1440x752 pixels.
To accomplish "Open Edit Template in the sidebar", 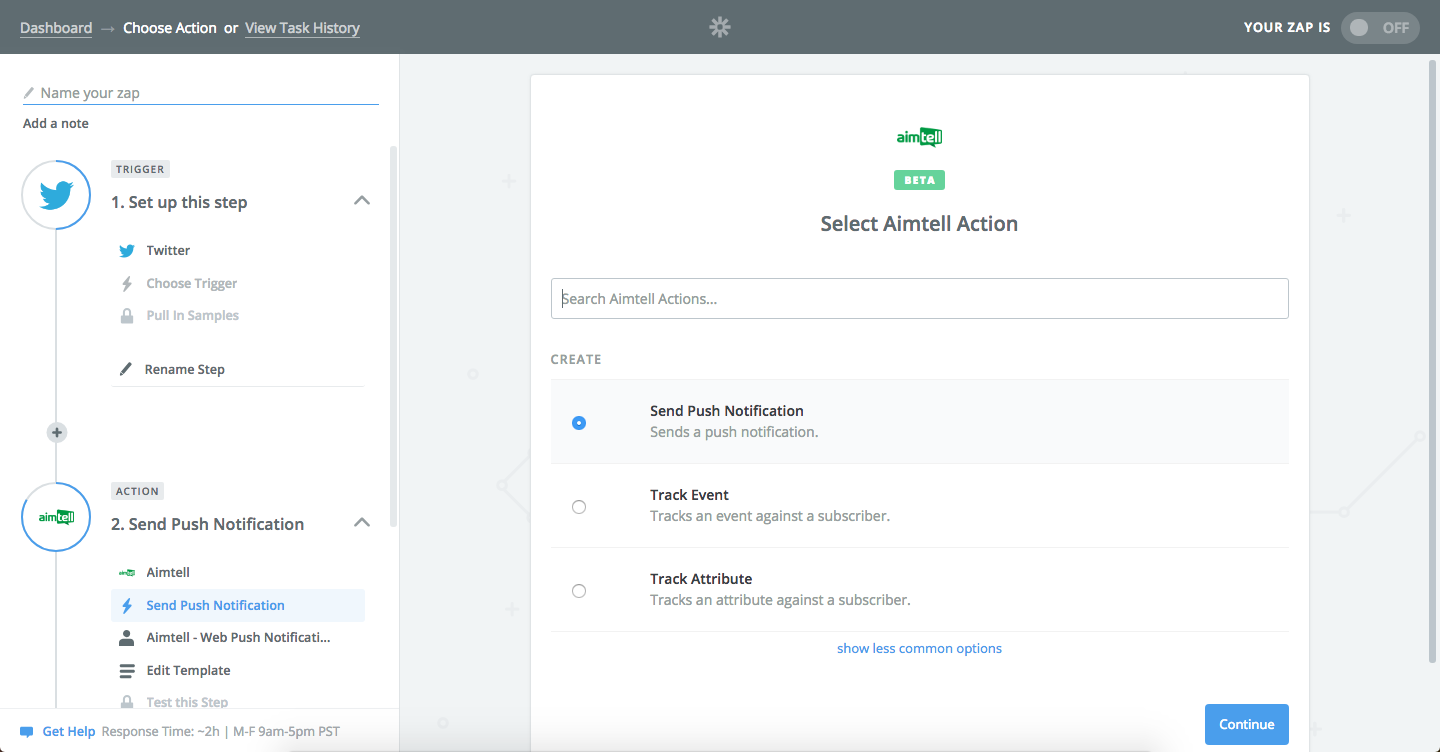I will [x=188, y=671].
